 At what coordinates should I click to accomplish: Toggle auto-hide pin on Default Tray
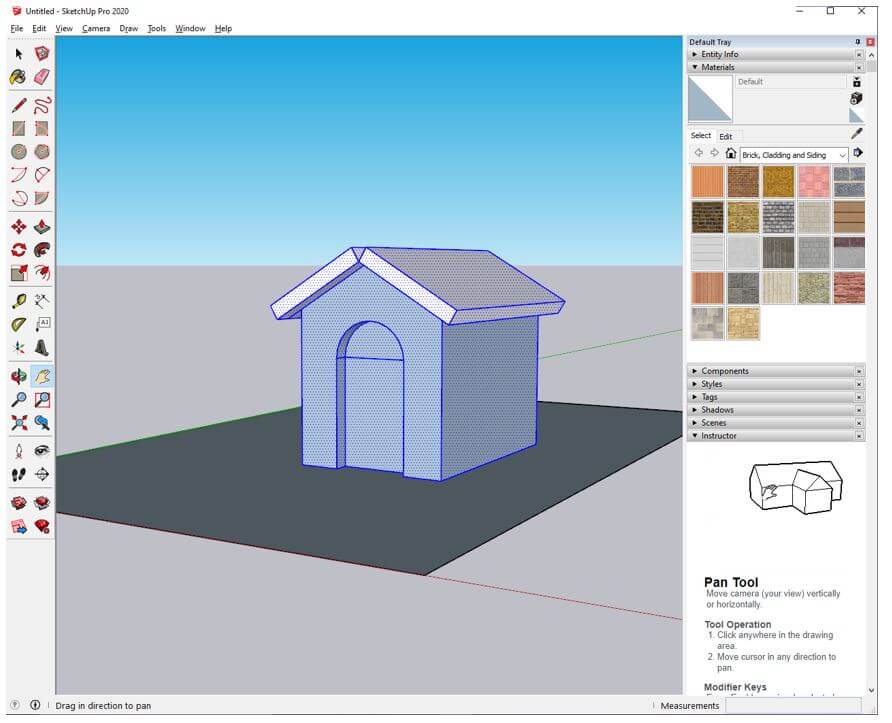pos(857,42)
